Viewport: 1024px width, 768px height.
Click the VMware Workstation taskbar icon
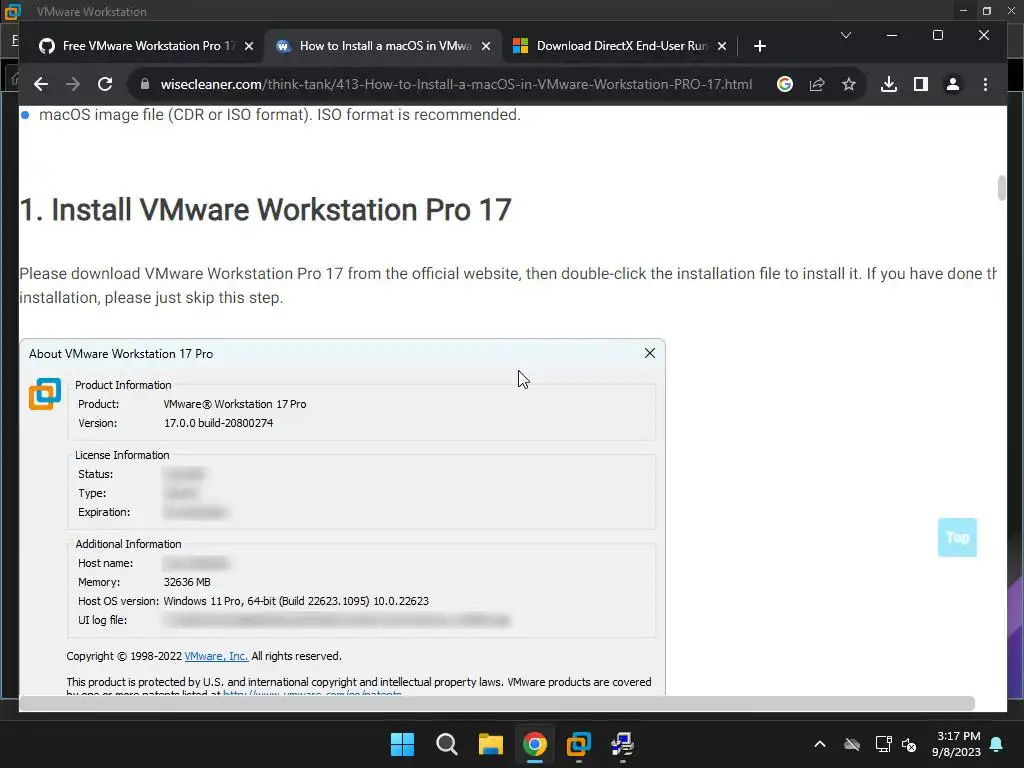[x=579, y=744]
